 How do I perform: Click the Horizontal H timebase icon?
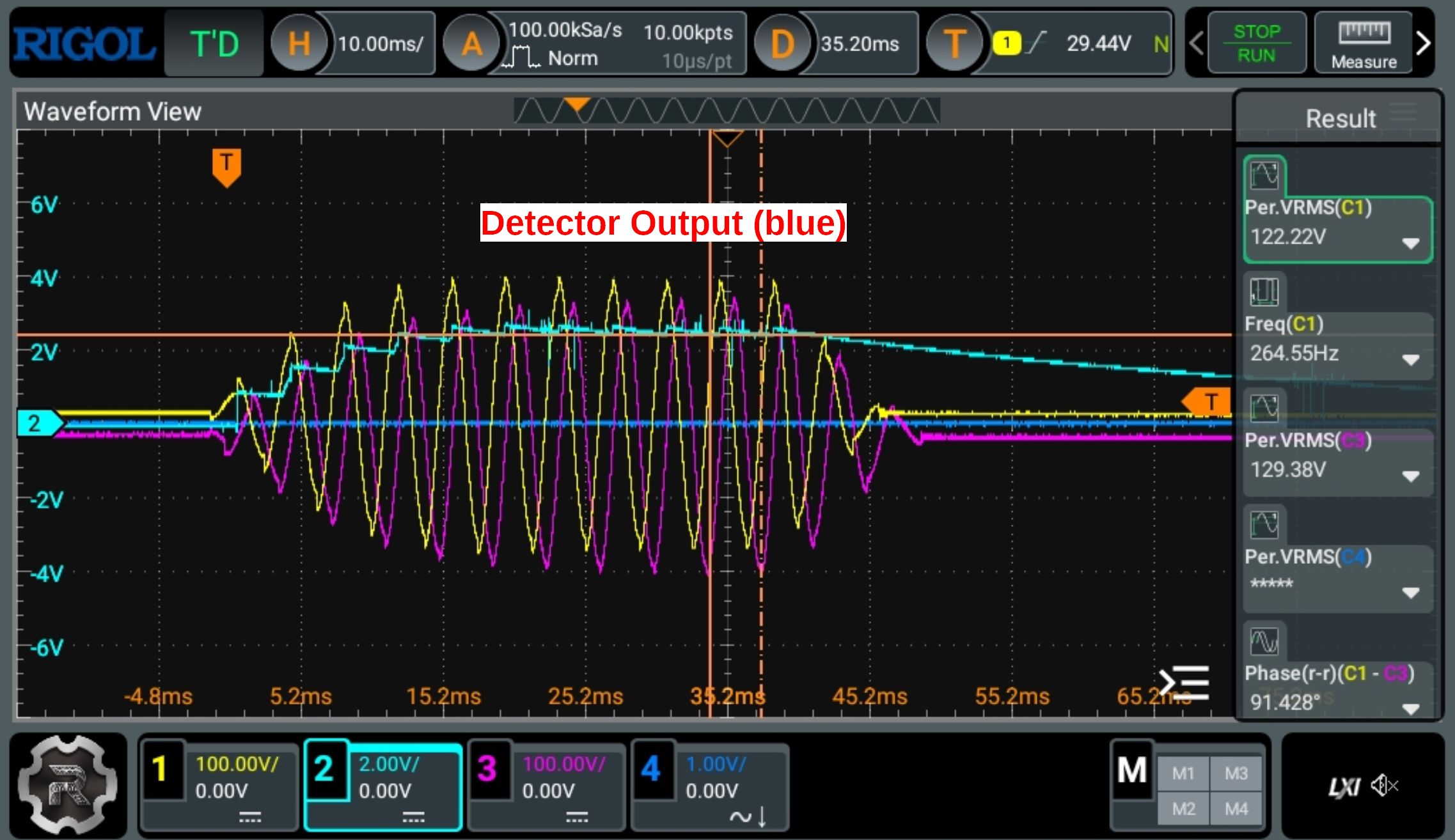pos(298,43)
